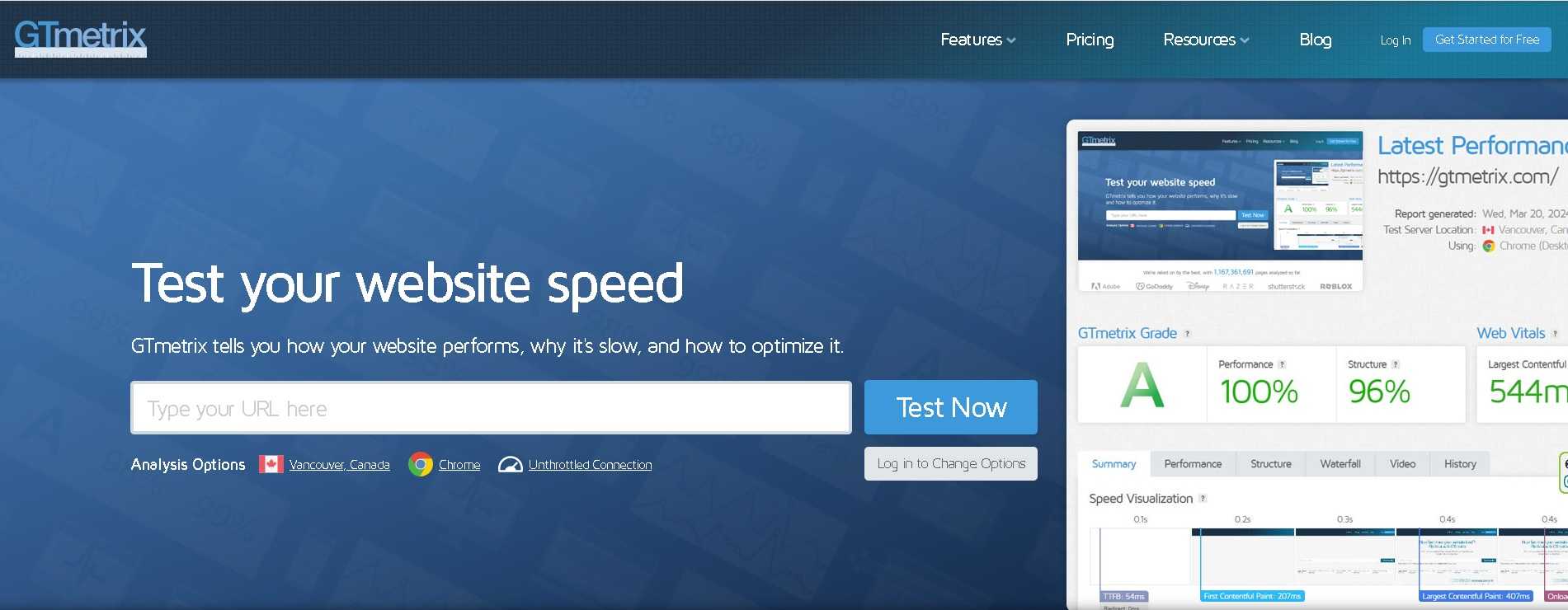Click Log in to Change Options
Viewport: 1568px width, 610px height.
click(951, 463)
